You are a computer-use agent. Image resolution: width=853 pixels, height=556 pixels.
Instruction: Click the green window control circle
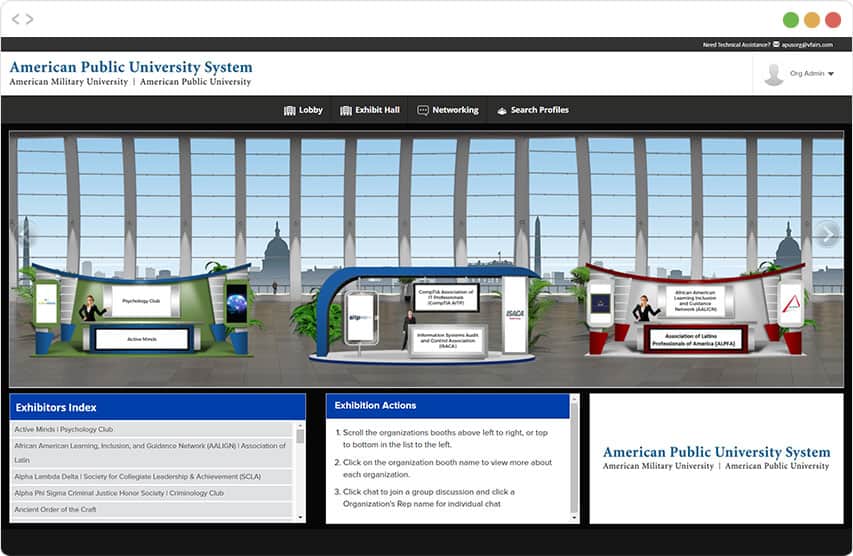pyautogui.click(x=790, y=20)
